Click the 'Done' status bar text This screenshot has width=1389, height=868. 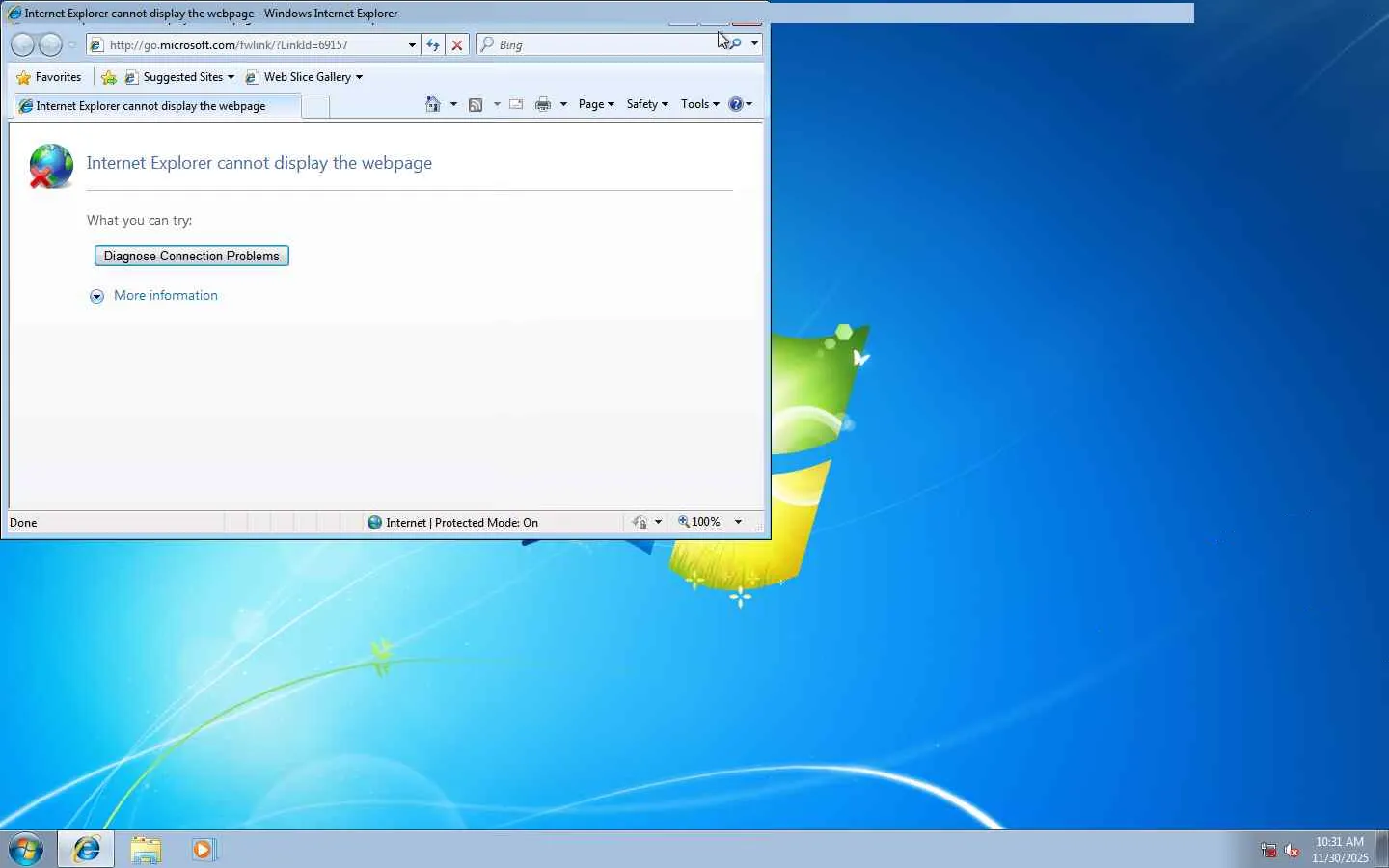pos(23,523)
